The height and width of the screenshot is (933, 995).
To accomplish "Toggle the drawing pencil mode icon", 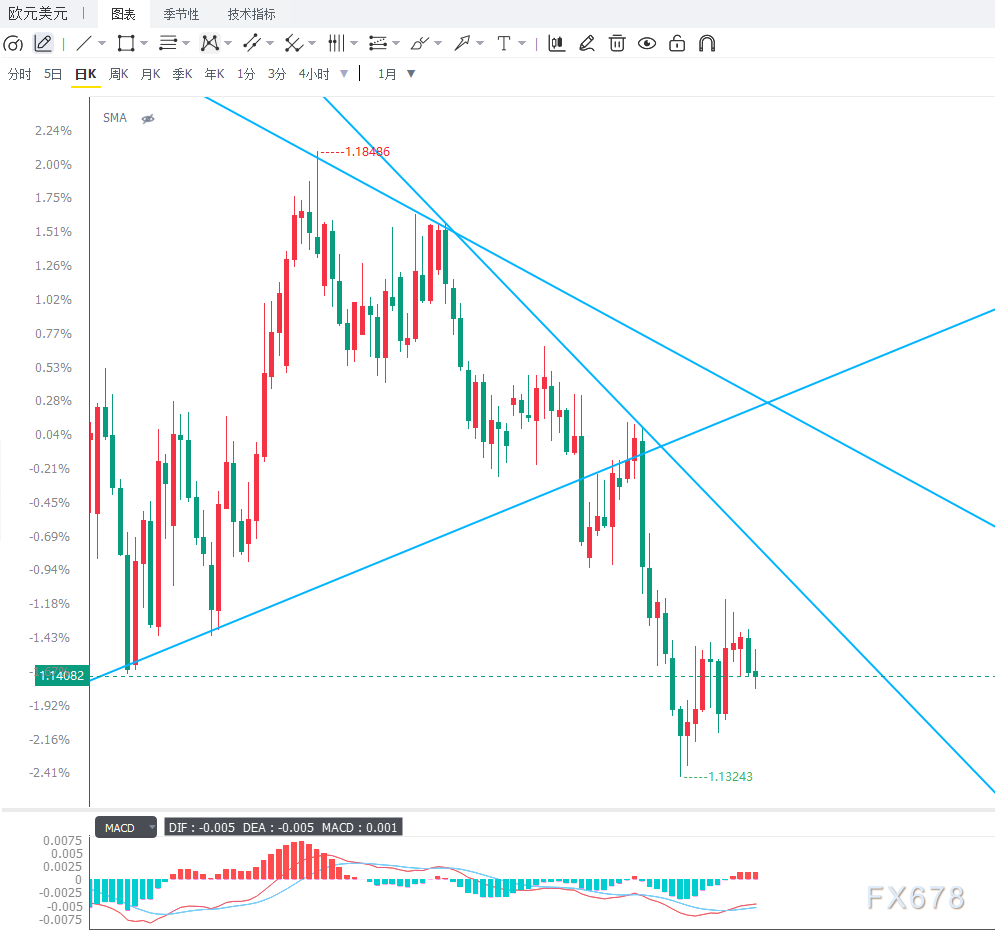I will tap(43, 43).
